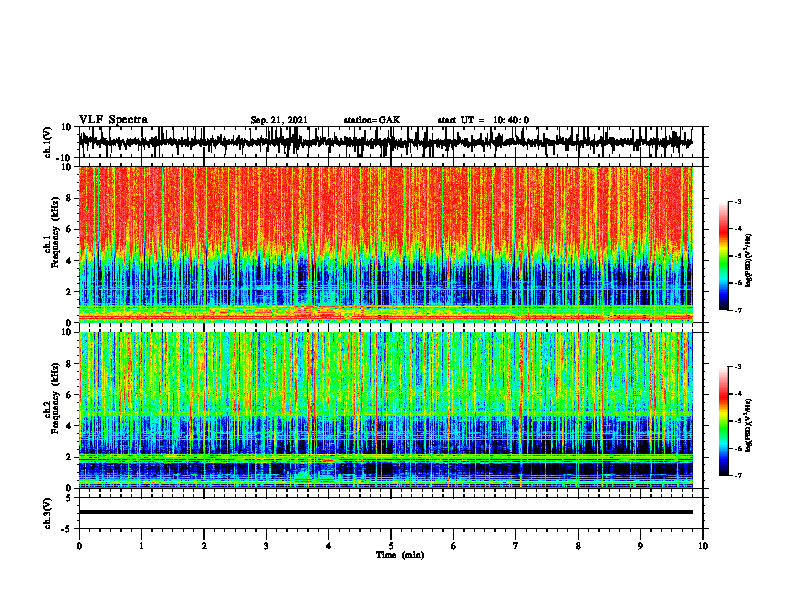Click the "5" tick of the ch.3 voltage axis

coord(70,498)
